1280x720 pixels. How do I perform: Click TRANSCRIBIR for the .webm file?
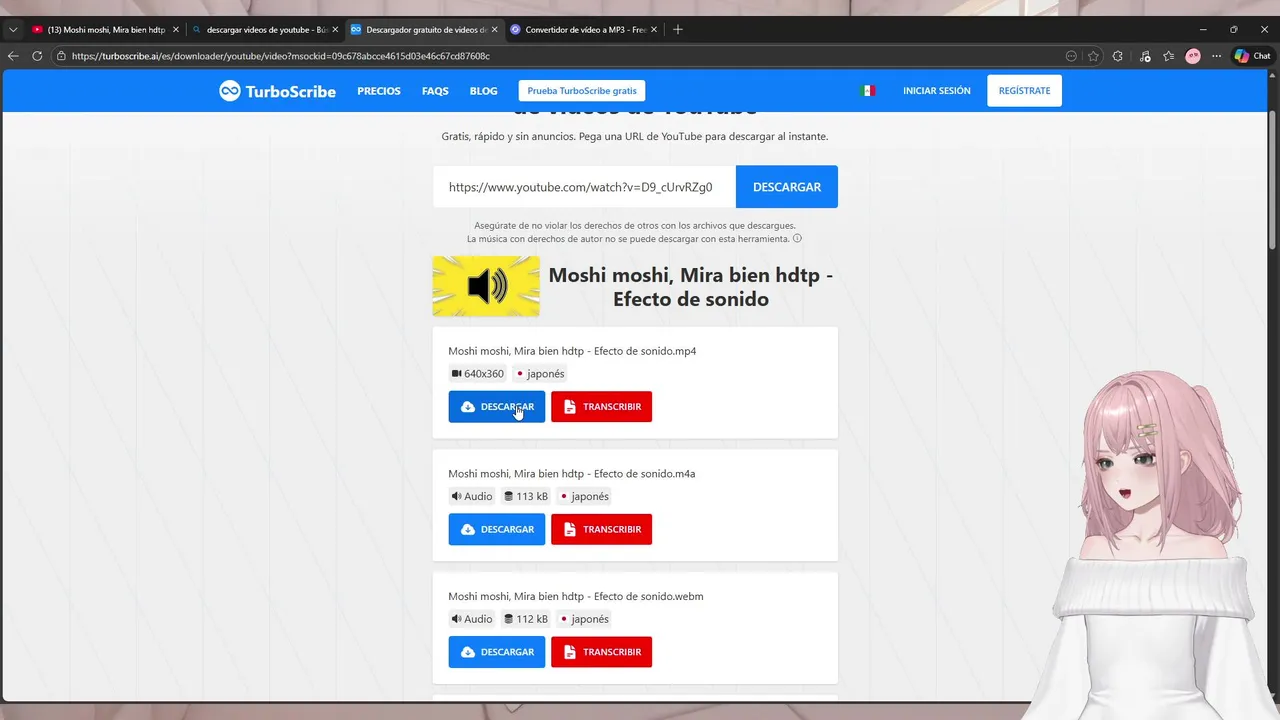(x=601, y=652)
